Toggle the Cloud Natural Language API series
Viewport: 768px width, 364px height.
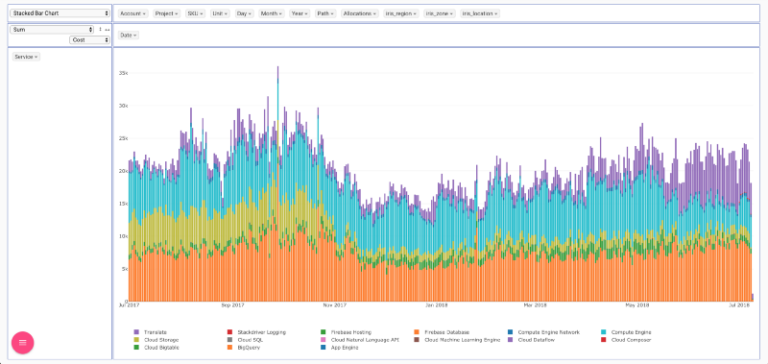[360, 340]
